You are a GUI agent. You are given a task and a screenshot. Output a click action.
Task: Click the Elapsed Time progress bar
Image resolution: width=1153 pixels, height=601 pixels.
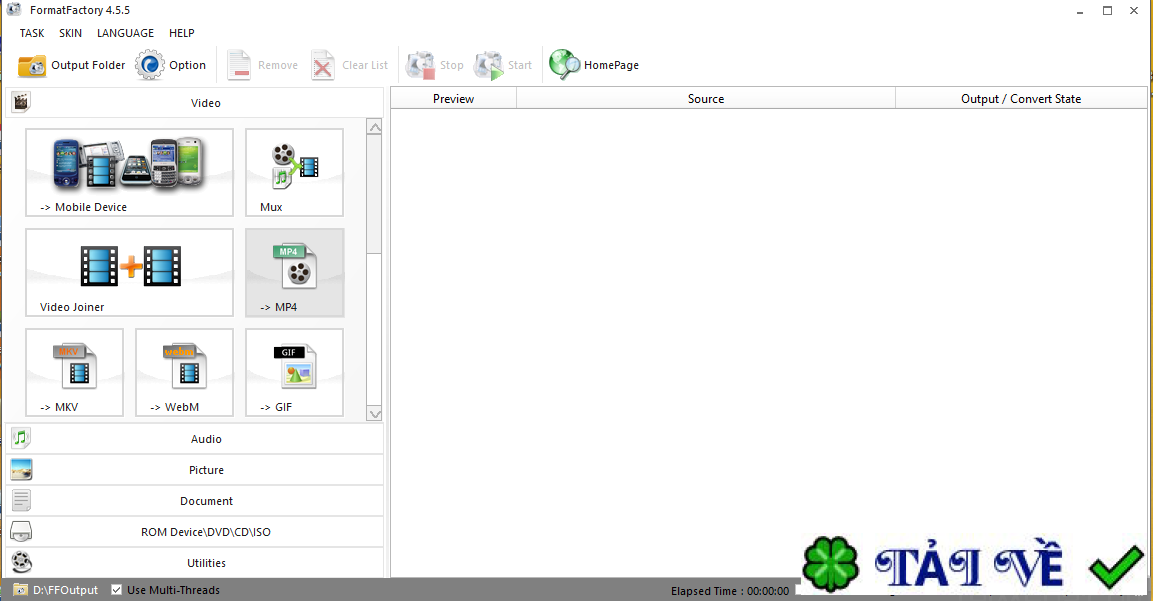pyautogui.click(x=730, y=590)
